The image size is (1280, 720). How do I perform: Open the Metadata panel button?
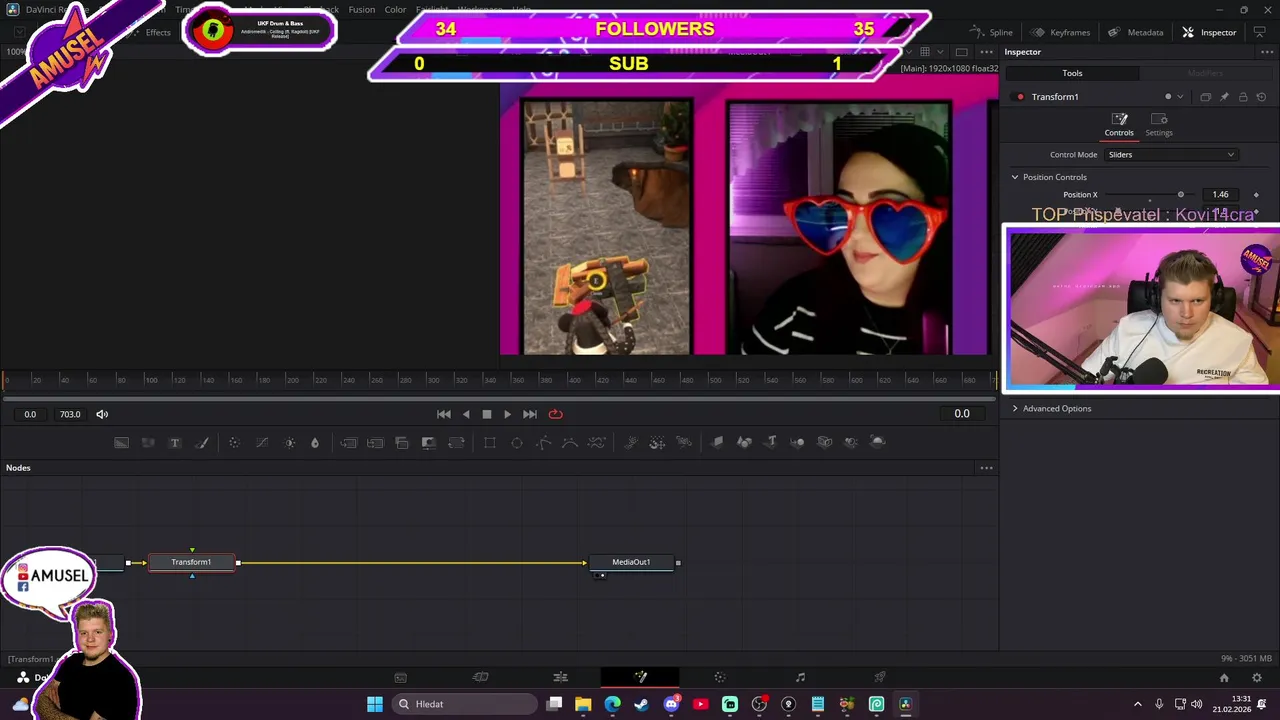pos(1136,32)
